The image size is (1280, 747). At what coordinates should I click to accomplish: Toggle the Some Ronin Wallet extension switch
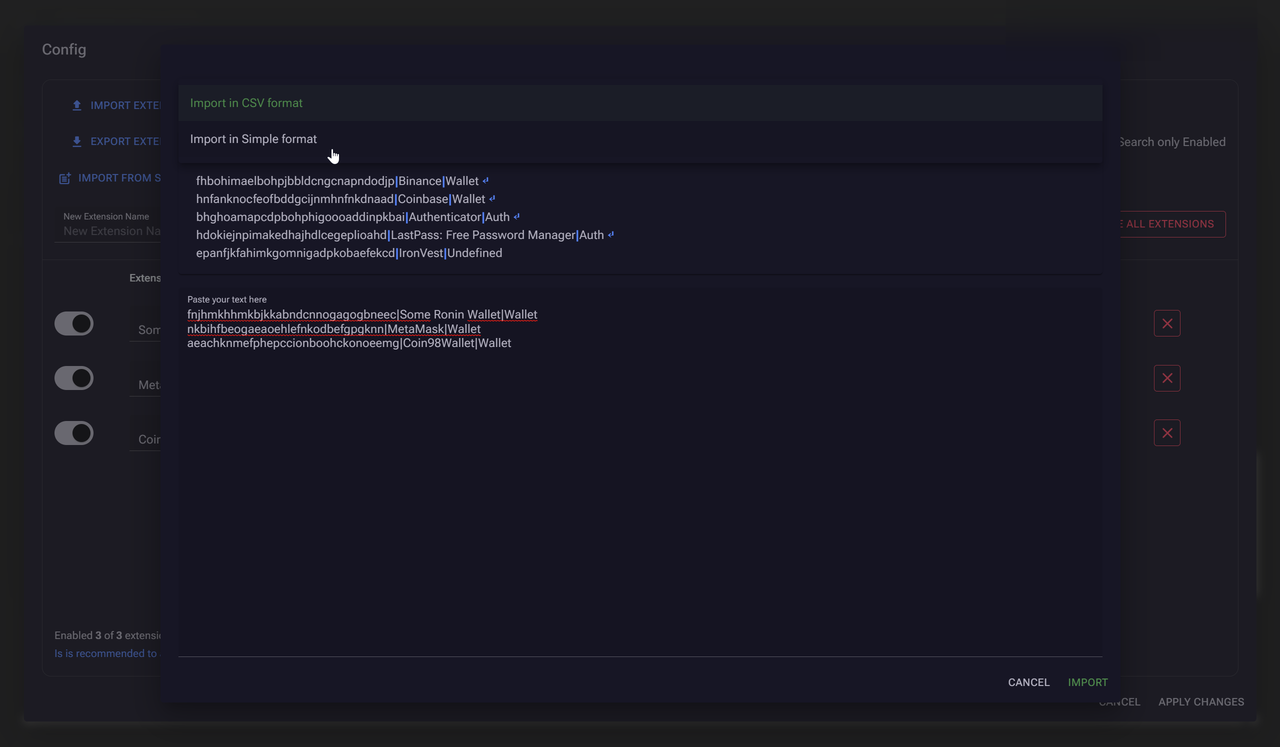click(74, 324)
